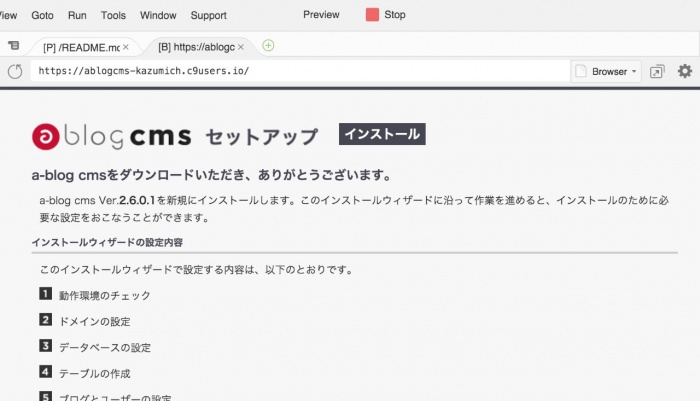700x401 pixels.
Task: Add a new tab with plus icon
Action: [268, 46]
